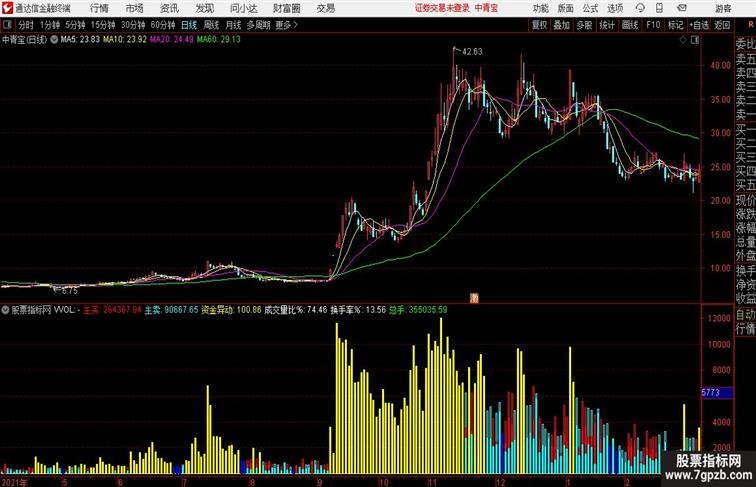
Task: Click the 返回 back button
Action: pyautogui.click(x=722, y=25)
